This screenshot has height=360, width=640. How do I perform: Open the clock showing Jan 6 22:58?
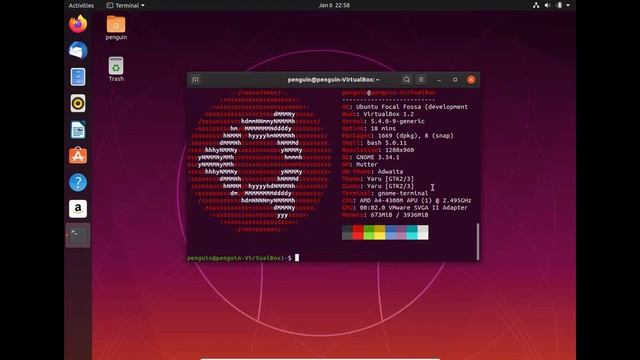coord(334,5)
